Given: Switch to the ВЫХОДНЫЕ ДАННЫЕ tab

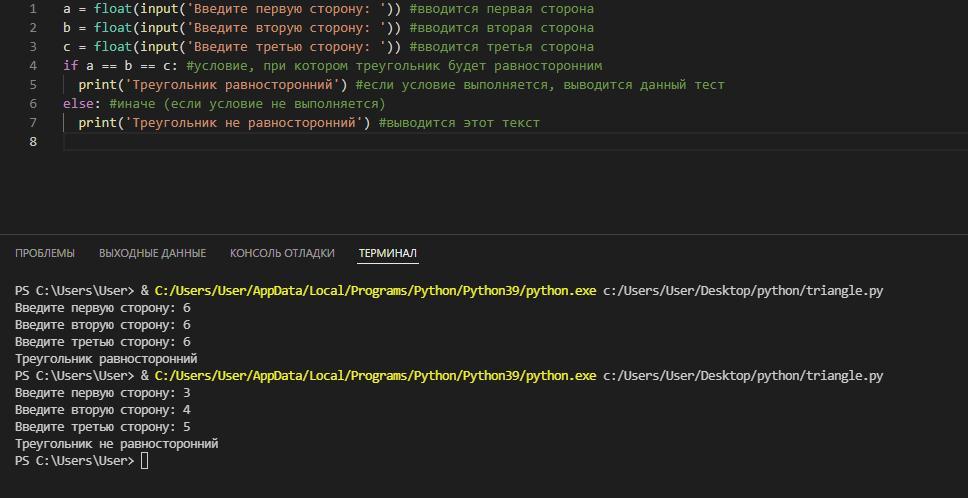Looking at the screenshot, I should 152,253.
